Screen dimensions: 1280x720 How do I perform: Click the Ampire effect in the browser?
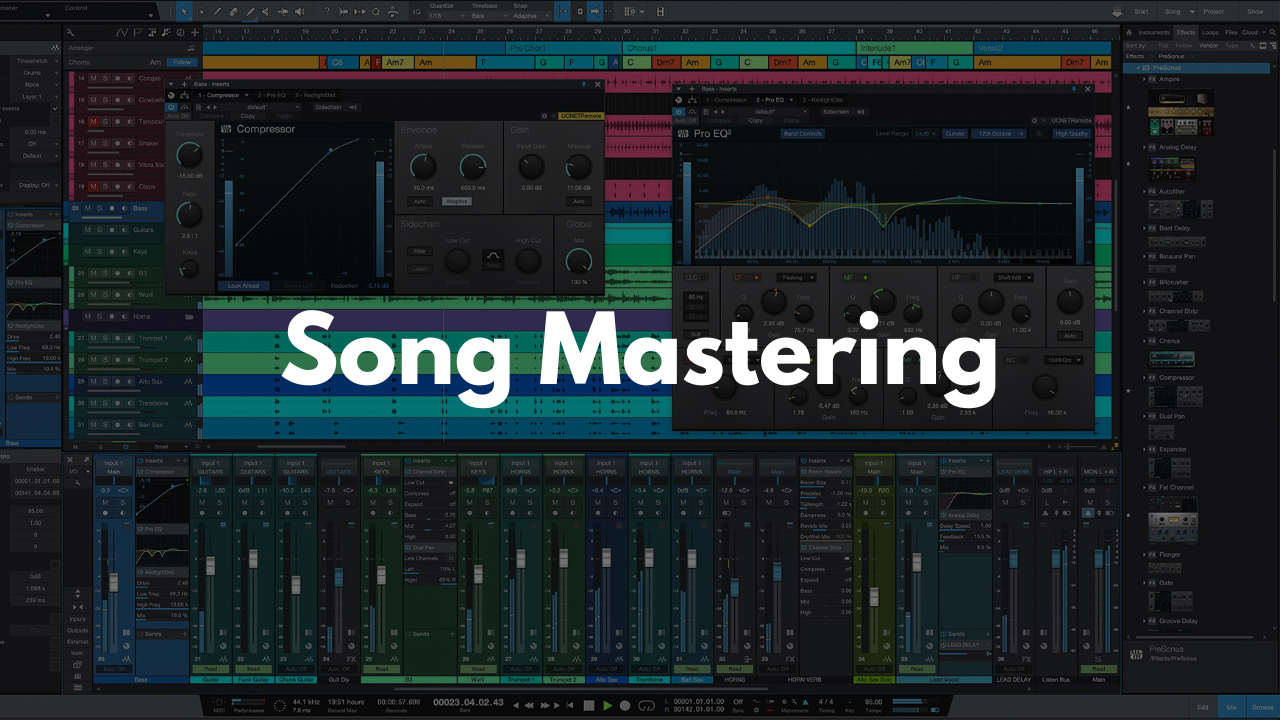(x=1169, y=79)
